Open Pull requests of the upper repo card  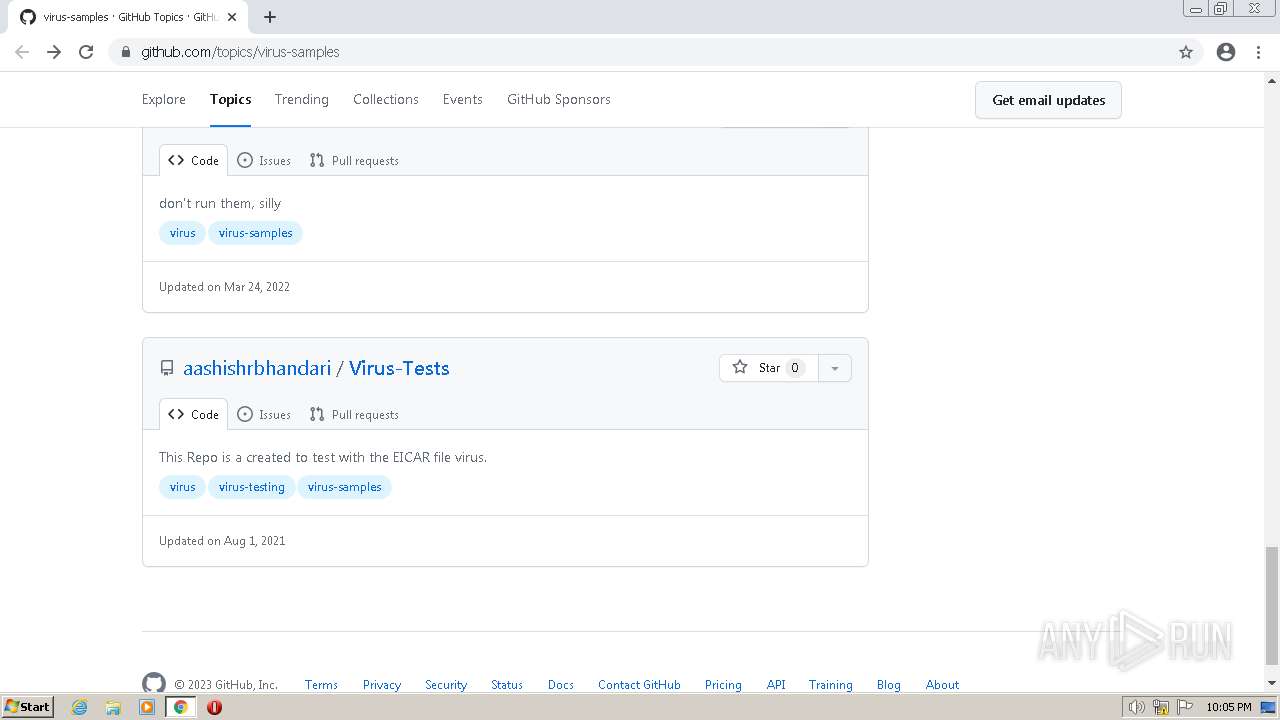click(x=354, y=160)
